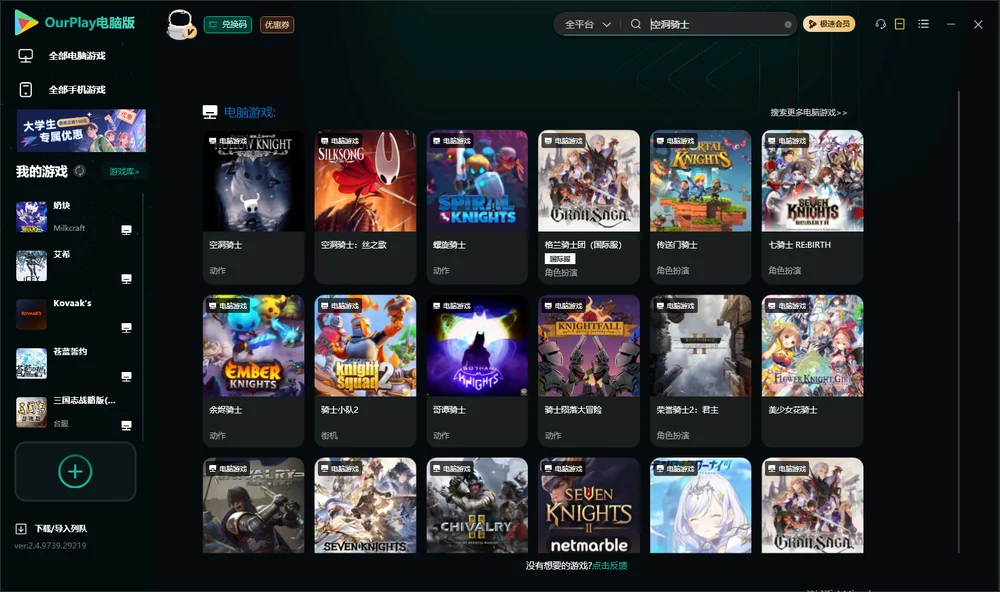Viewport: 1000px width, 592px height.
Task: Select the 传送门骑士 Portal Knights card
Action: point(700,207)
